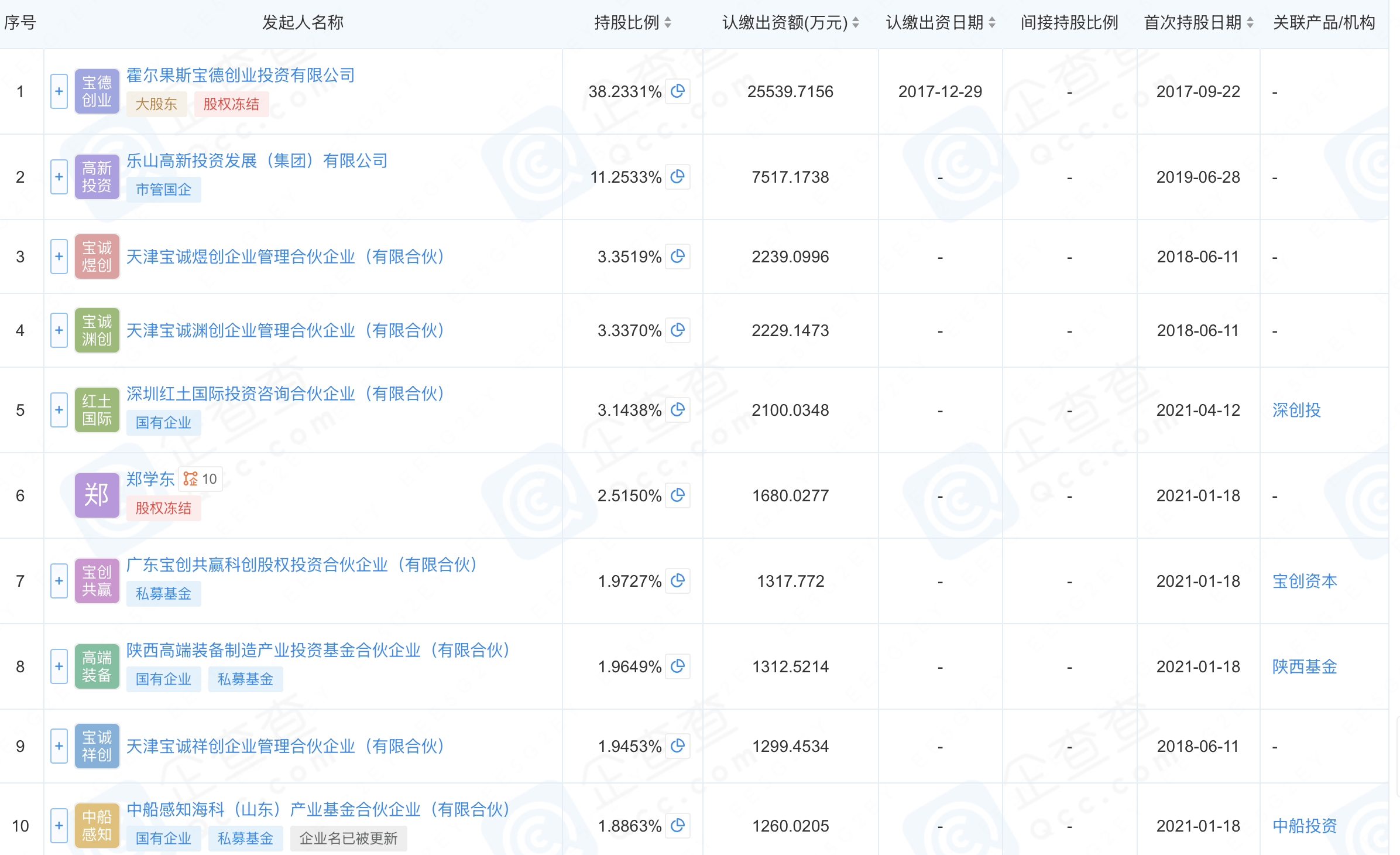Click 国有企业 tag under 深圳红土国际
This screenshot has height=855, width=1400.
(x=163, y=423)
